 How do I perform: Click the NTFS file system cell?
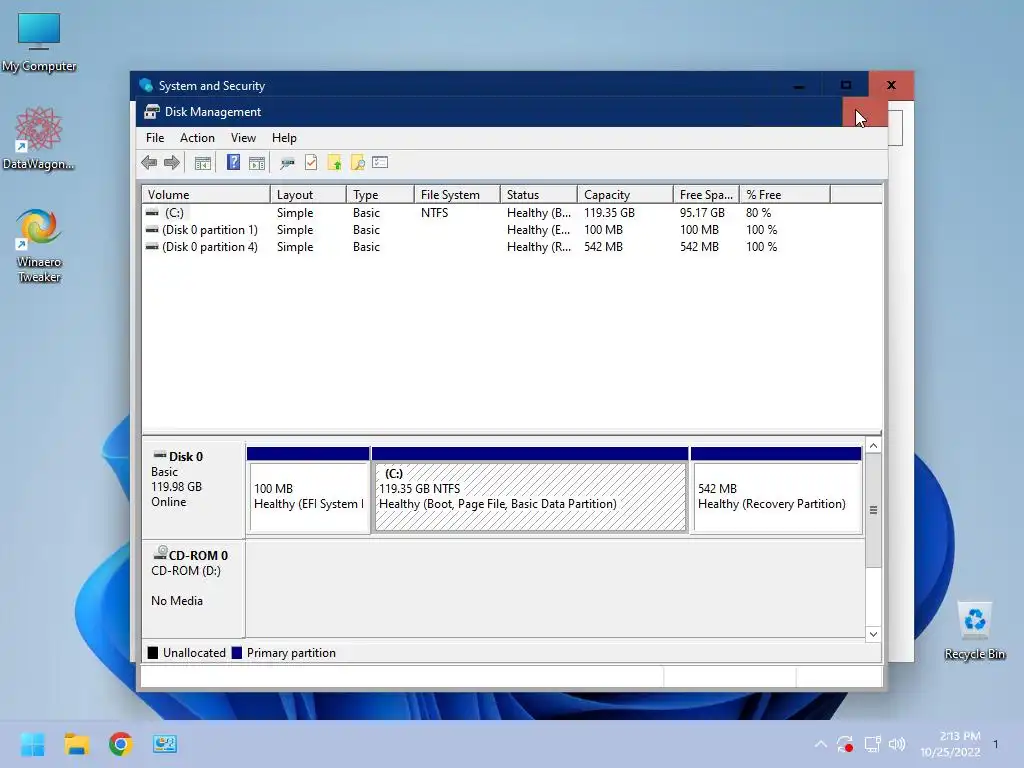434,213
